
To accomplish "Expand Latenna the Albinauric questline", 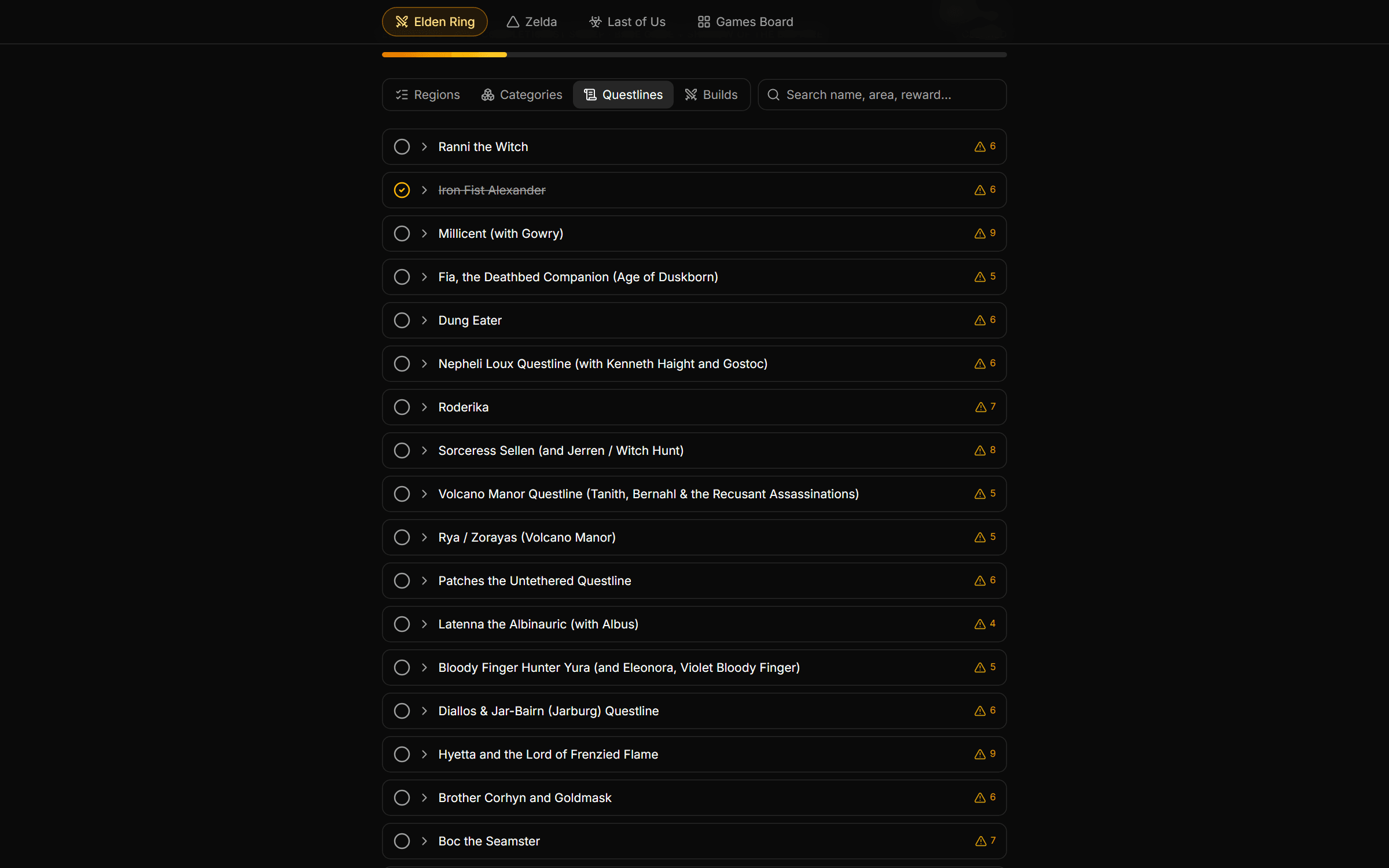I will tap(424, 624).
